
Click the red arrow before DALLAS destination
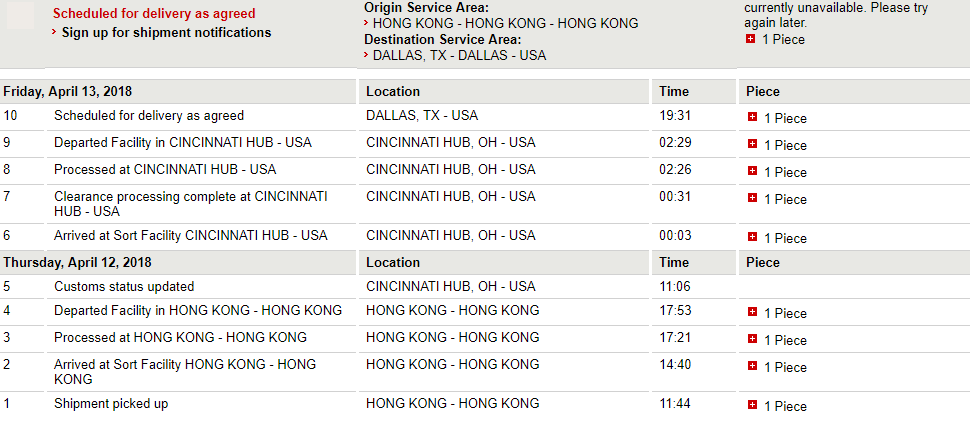tap(367, 55)
